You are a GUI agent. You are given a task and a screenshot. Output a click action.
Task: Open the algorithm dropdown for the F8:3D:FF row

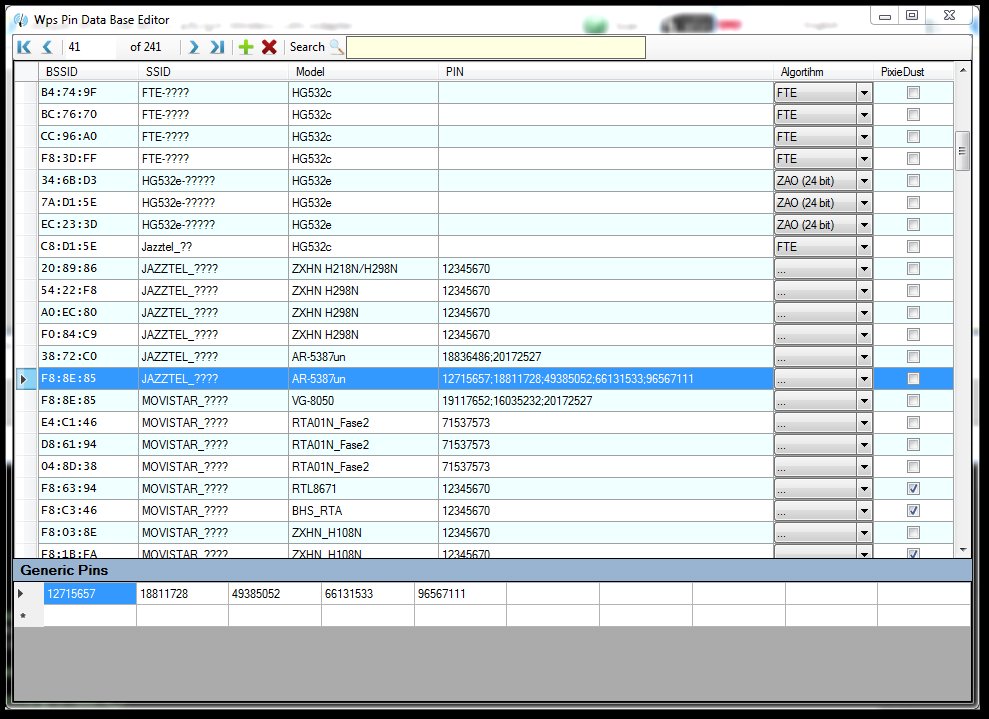864,159
